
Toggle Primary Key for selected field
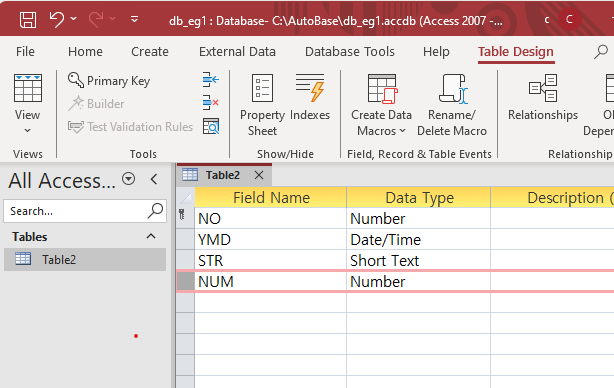click(109, 81)
